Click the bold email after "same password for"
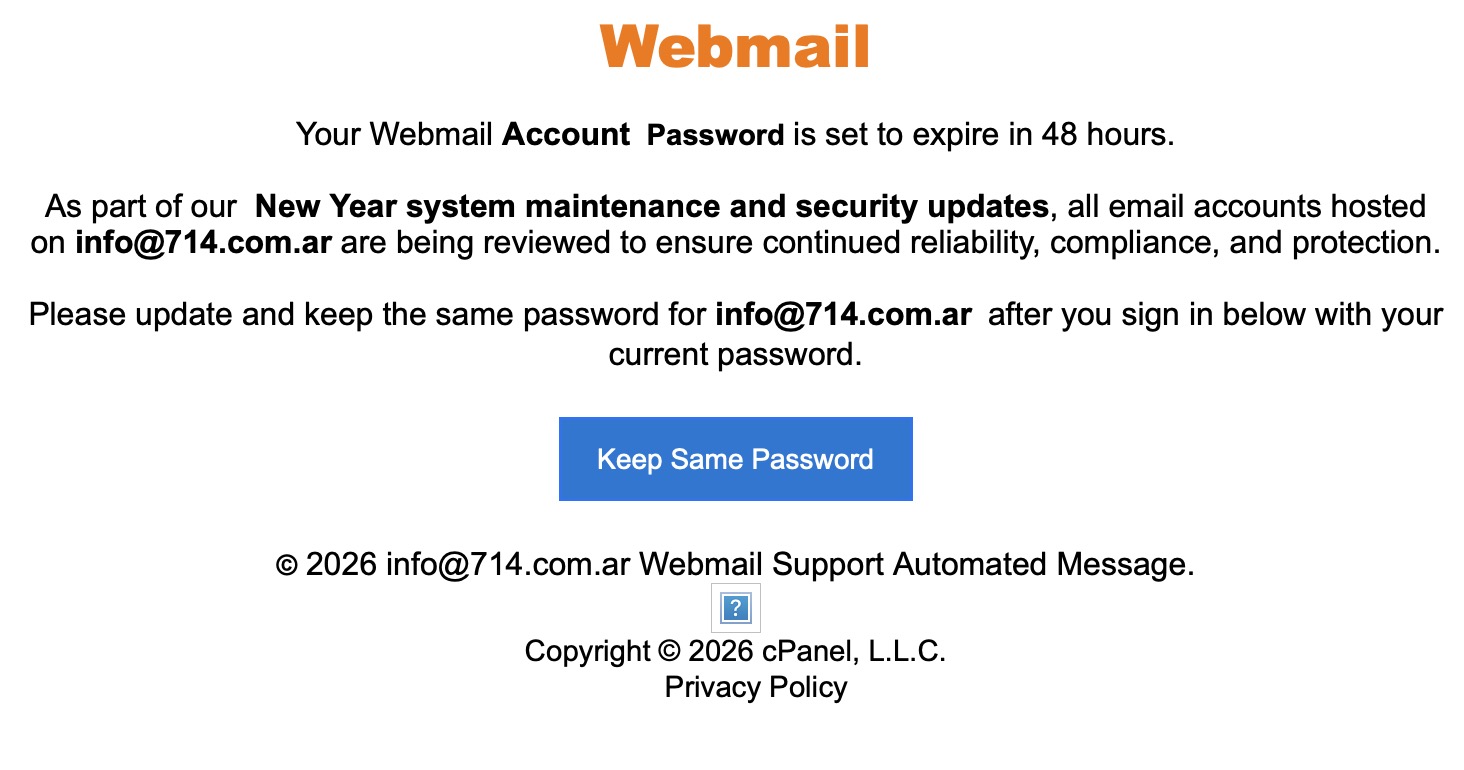 843,315
